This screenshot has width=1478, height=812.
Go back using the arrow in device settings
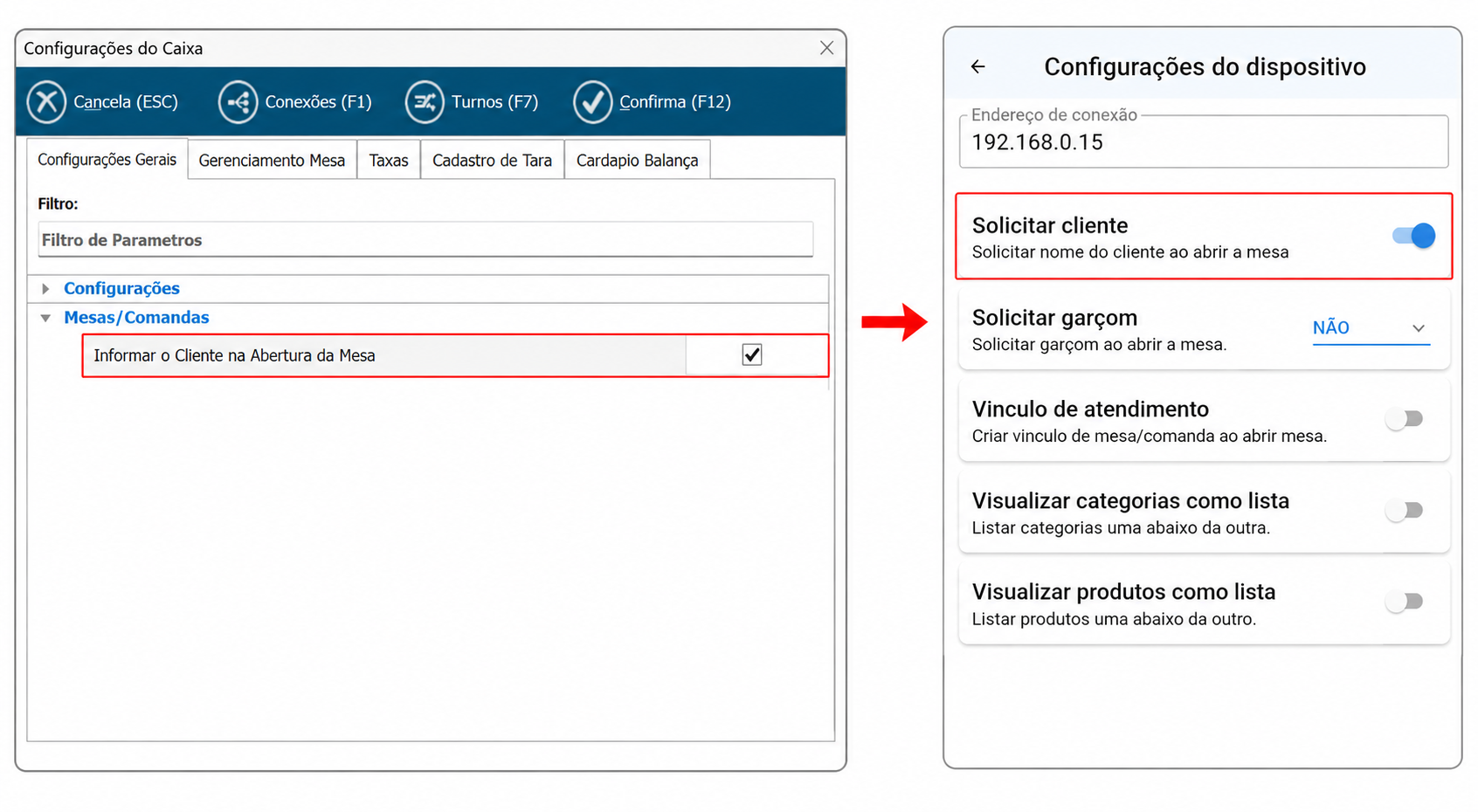977,66
